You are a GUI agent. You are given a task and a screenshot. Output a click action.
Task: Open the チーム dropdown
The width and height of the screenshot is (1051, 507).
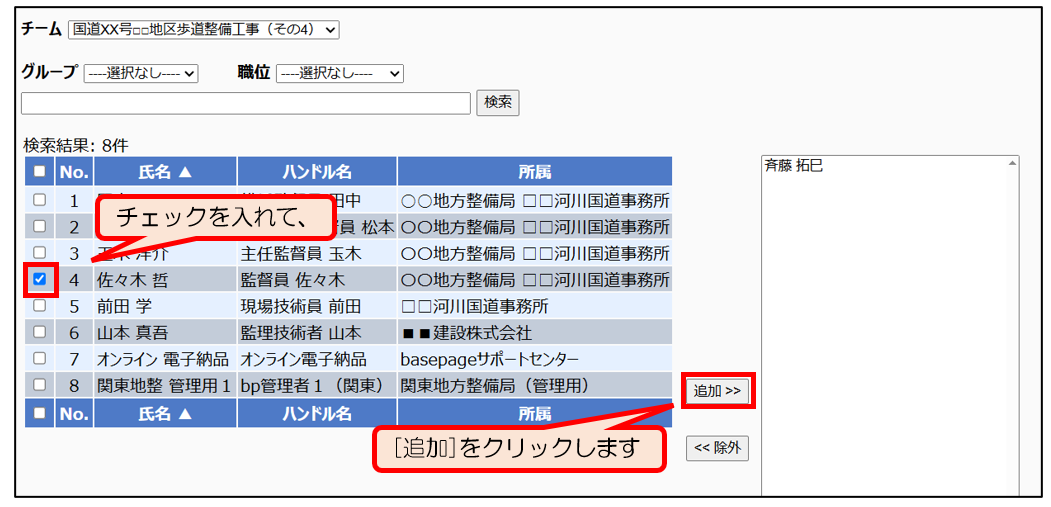(x=204, y=30)
